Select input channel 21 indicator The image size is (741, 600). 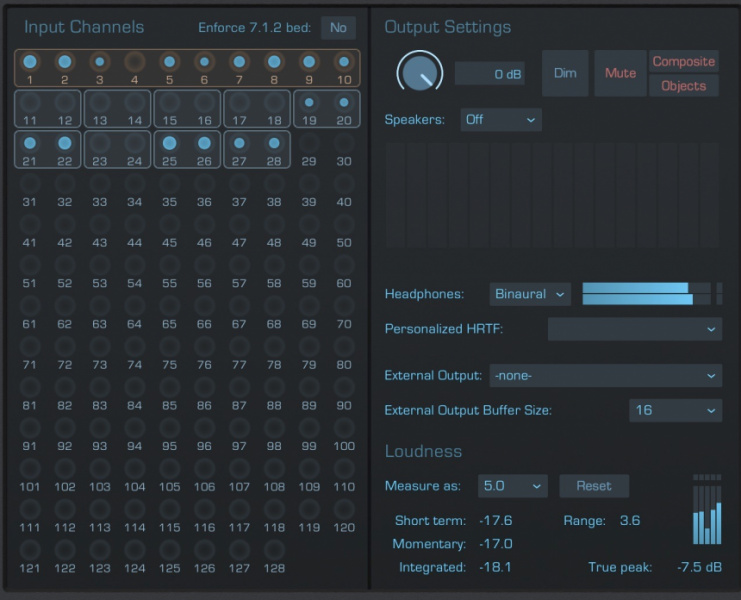point(30,143)
